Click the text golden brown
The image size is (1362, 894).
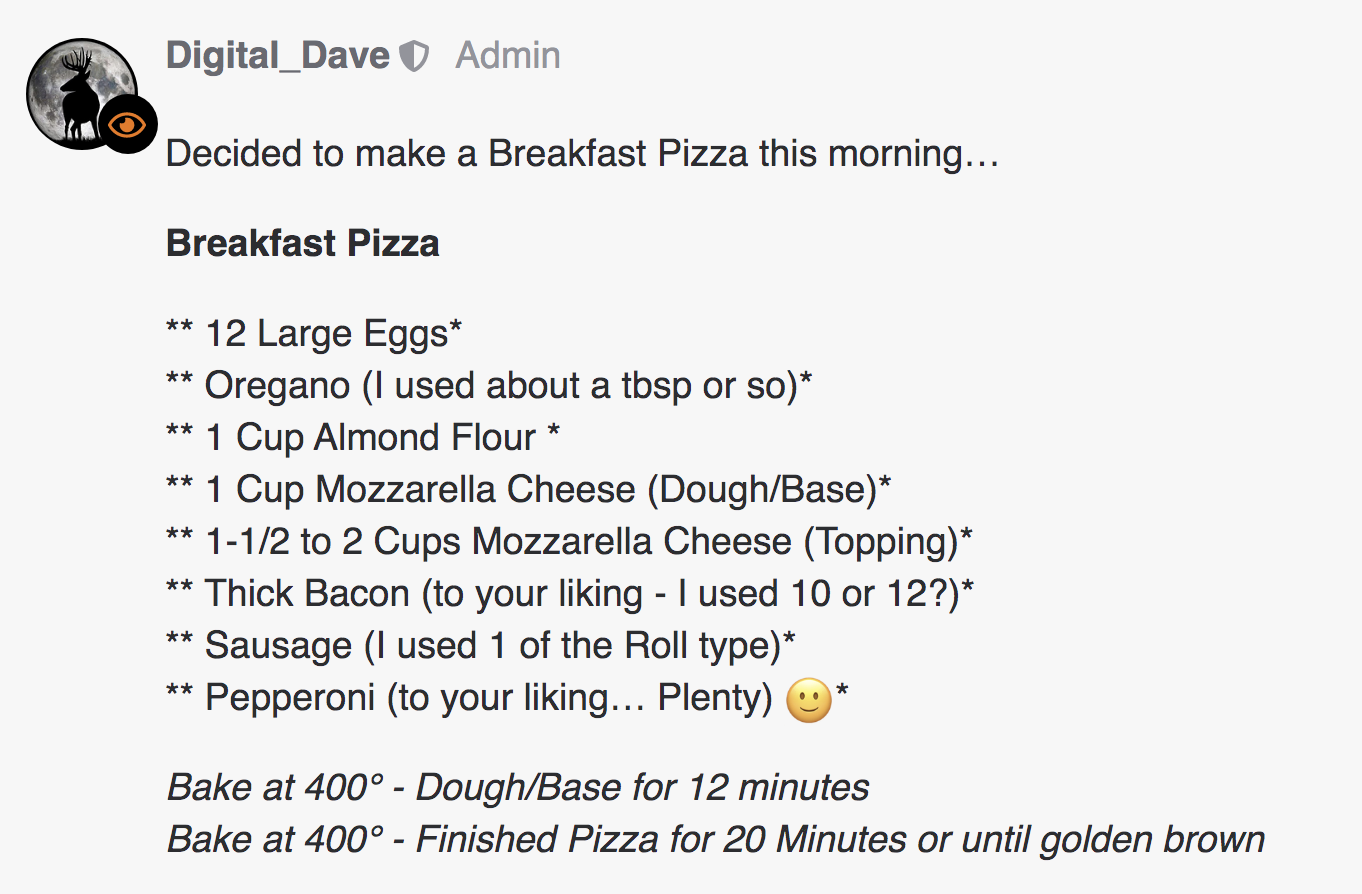click(1153, 839)
